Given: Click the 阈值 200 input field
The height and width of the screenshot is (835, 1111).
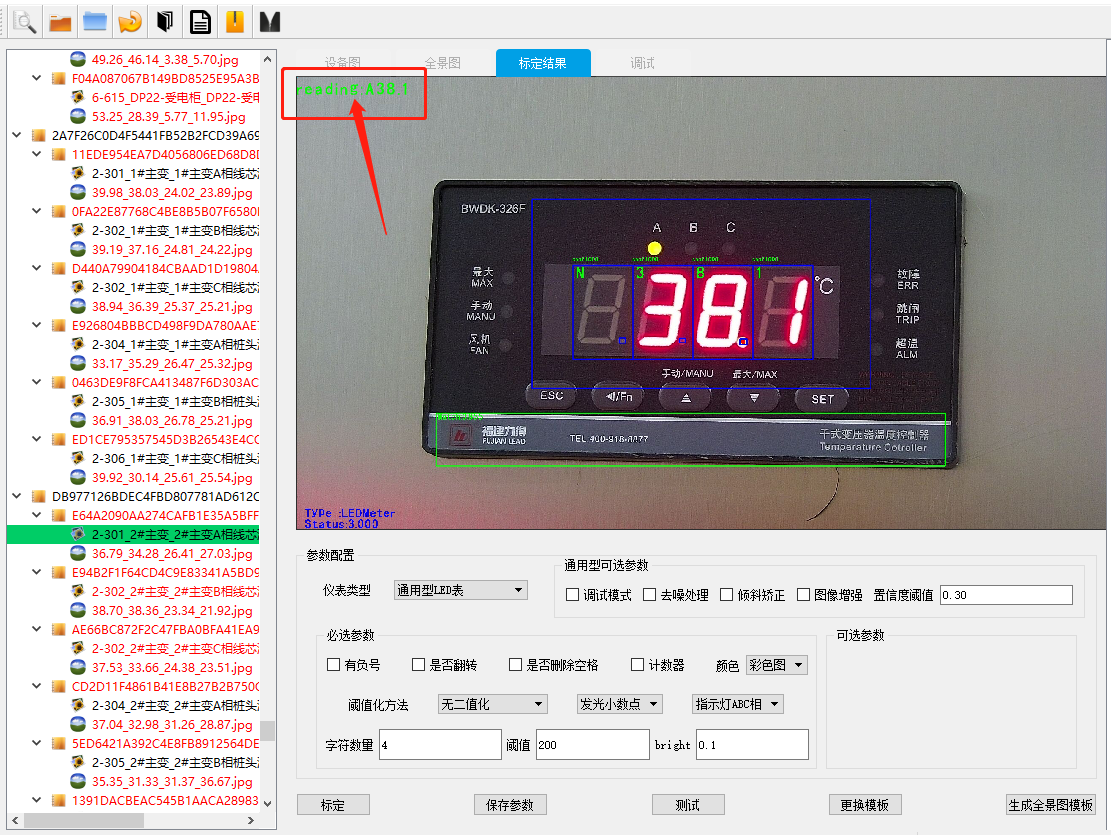Looking at the screenshot, I should point(592,745).
